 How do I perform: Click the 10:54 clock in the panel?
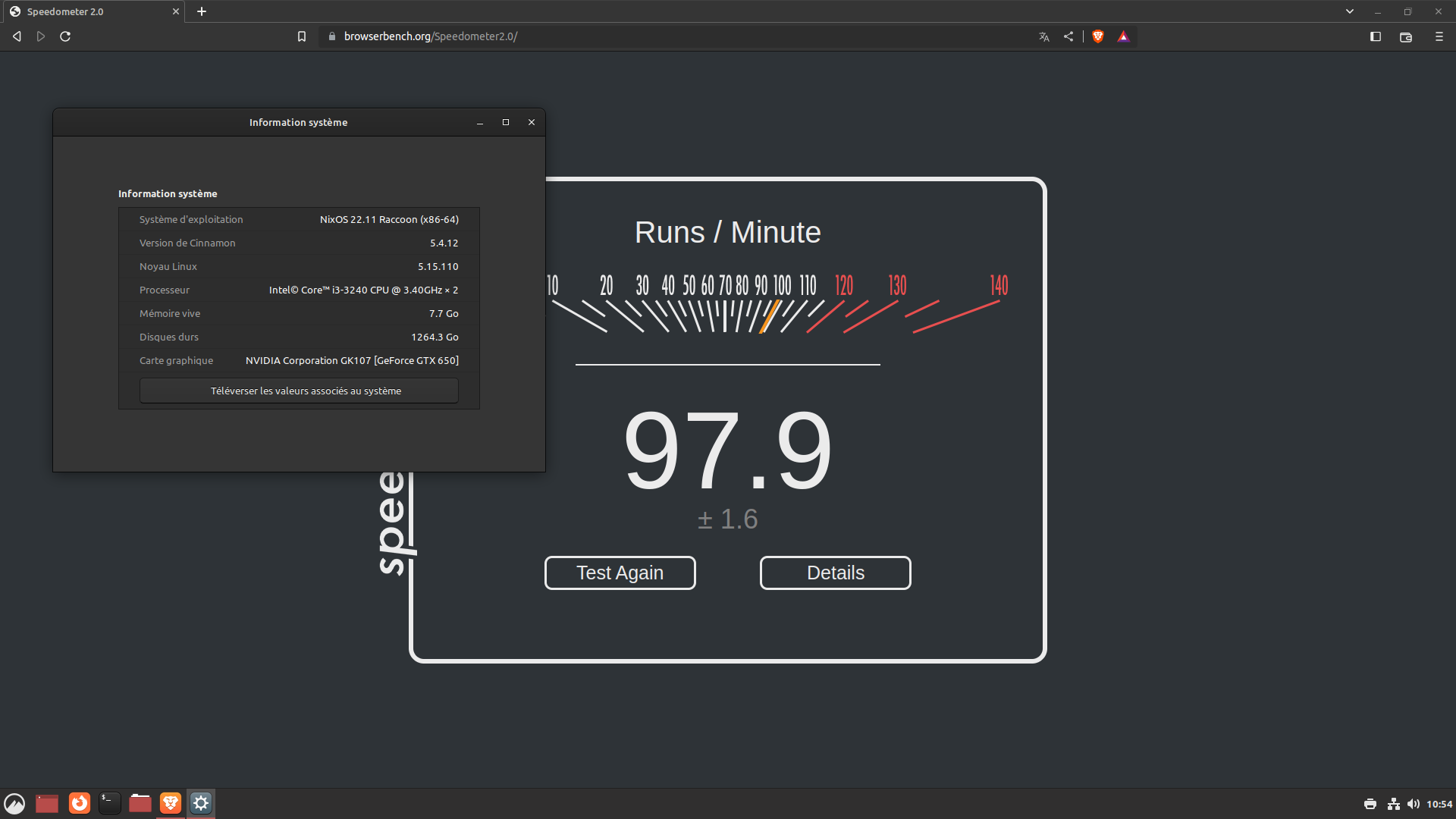coord(1439,804)
